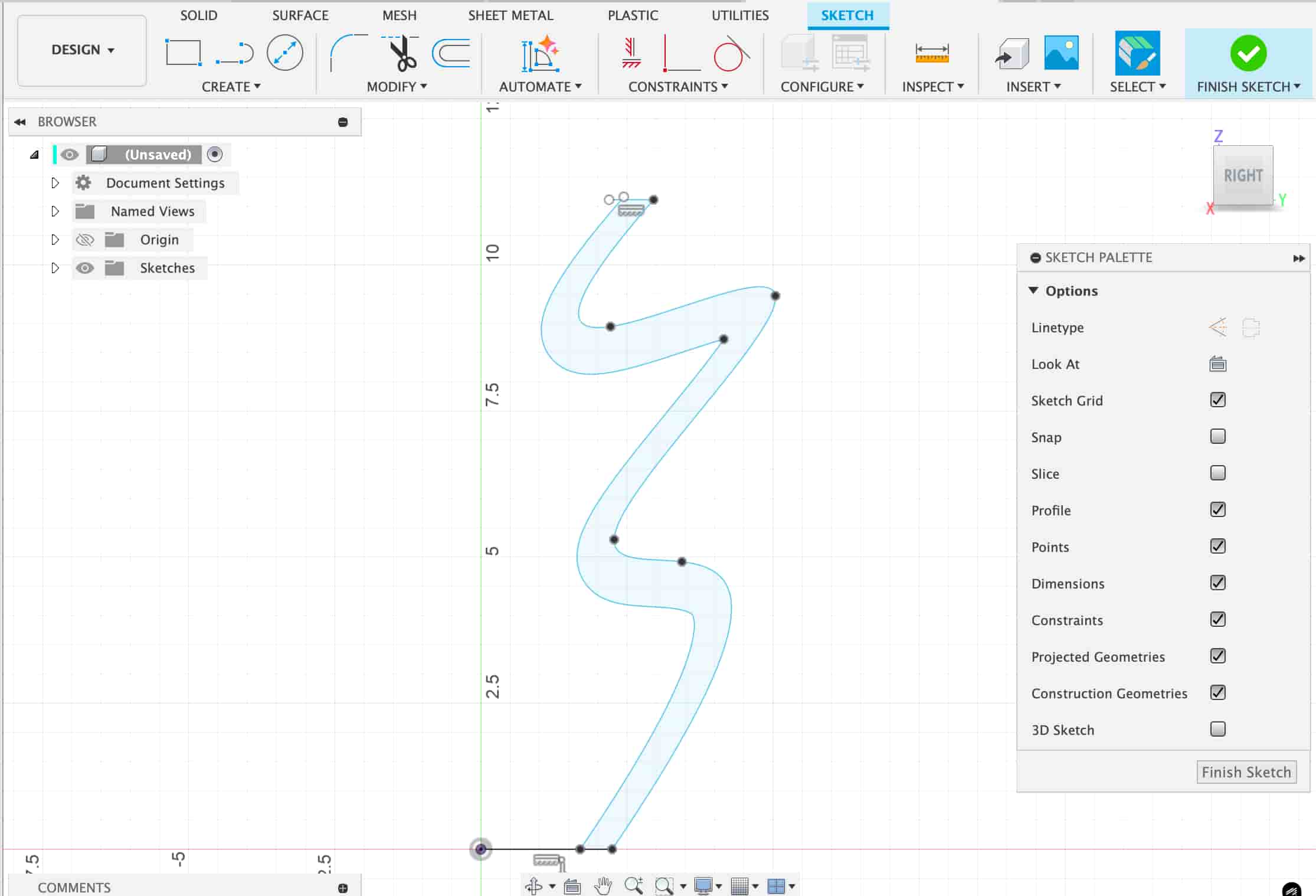
Task: Click the Automate sketch dimensions icon
Action: pos(540,53)
